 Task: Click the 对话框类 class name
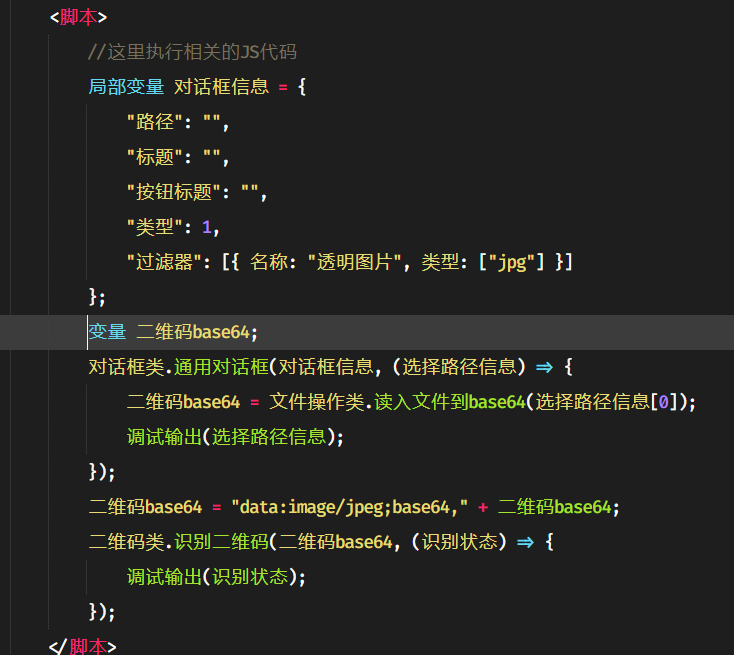[126, 367]
